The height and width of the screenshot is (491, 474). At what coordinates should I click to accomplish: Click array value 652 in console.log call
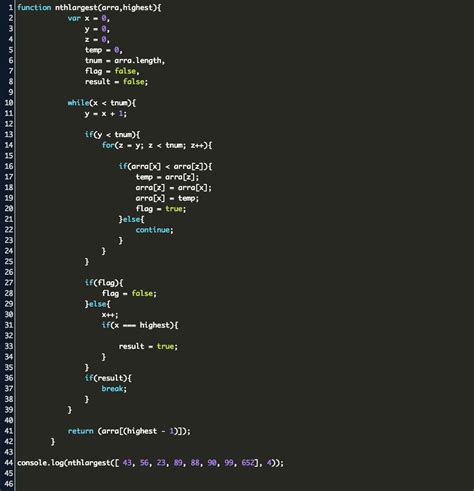pos(248,463)
